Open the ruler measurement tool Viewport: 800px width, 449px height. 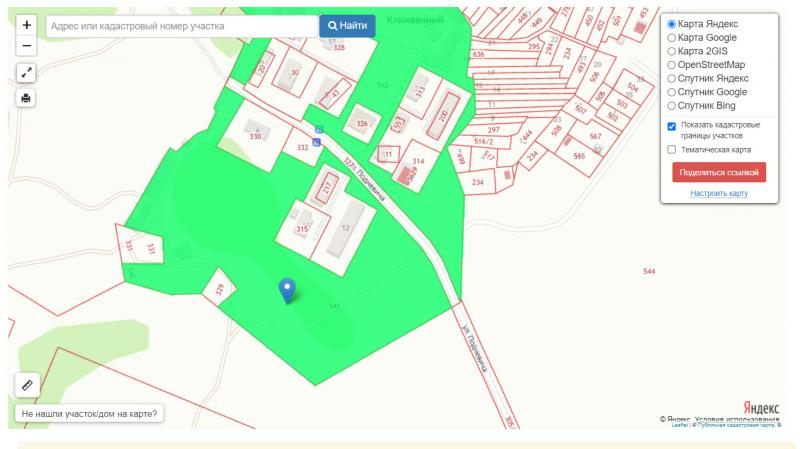point(27,383)
